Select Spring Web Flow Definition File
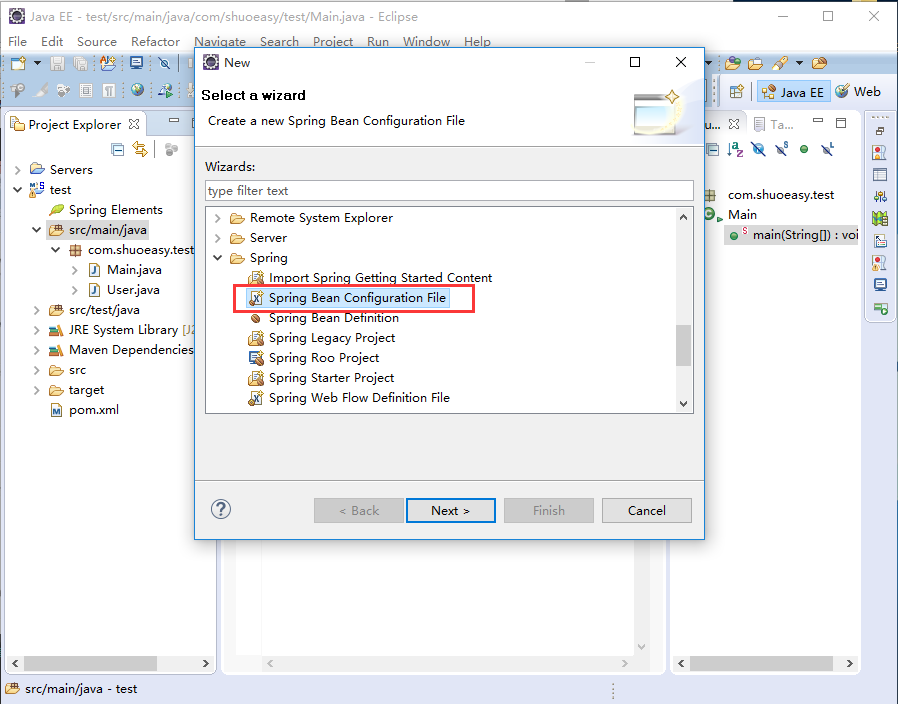 click(x=359, y=398)
